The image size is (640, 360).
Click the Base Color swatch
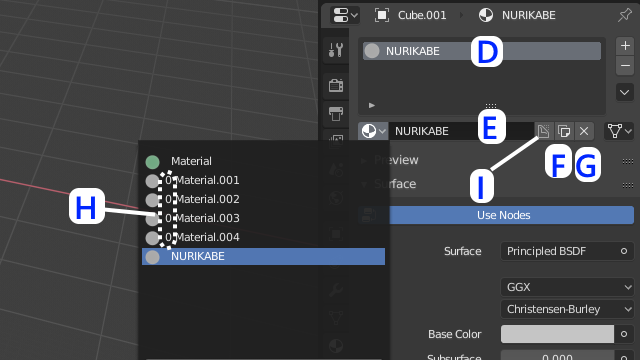[x=557, y=334]
